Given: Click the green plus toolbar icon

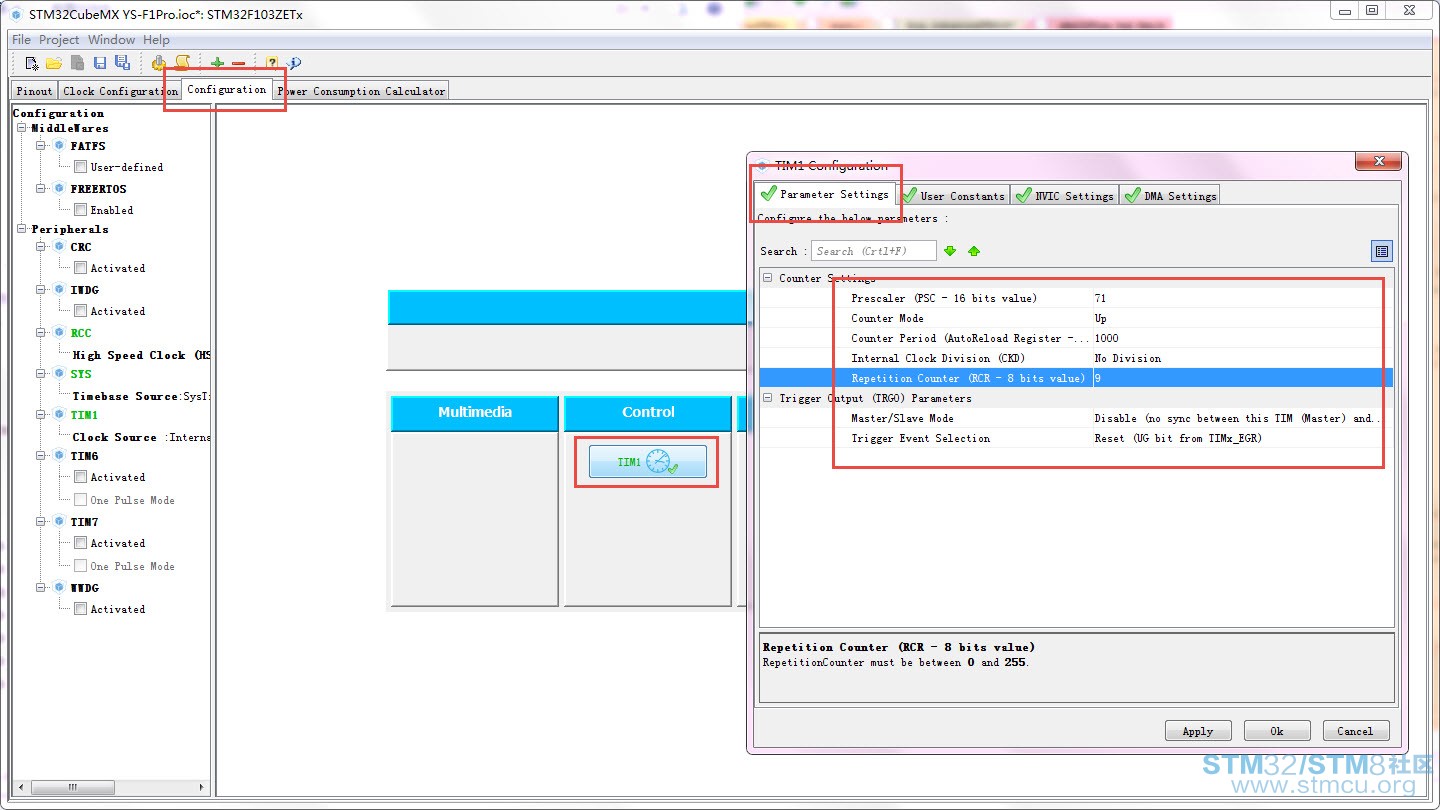Looking at the screenshot, I should coord(217,63).
